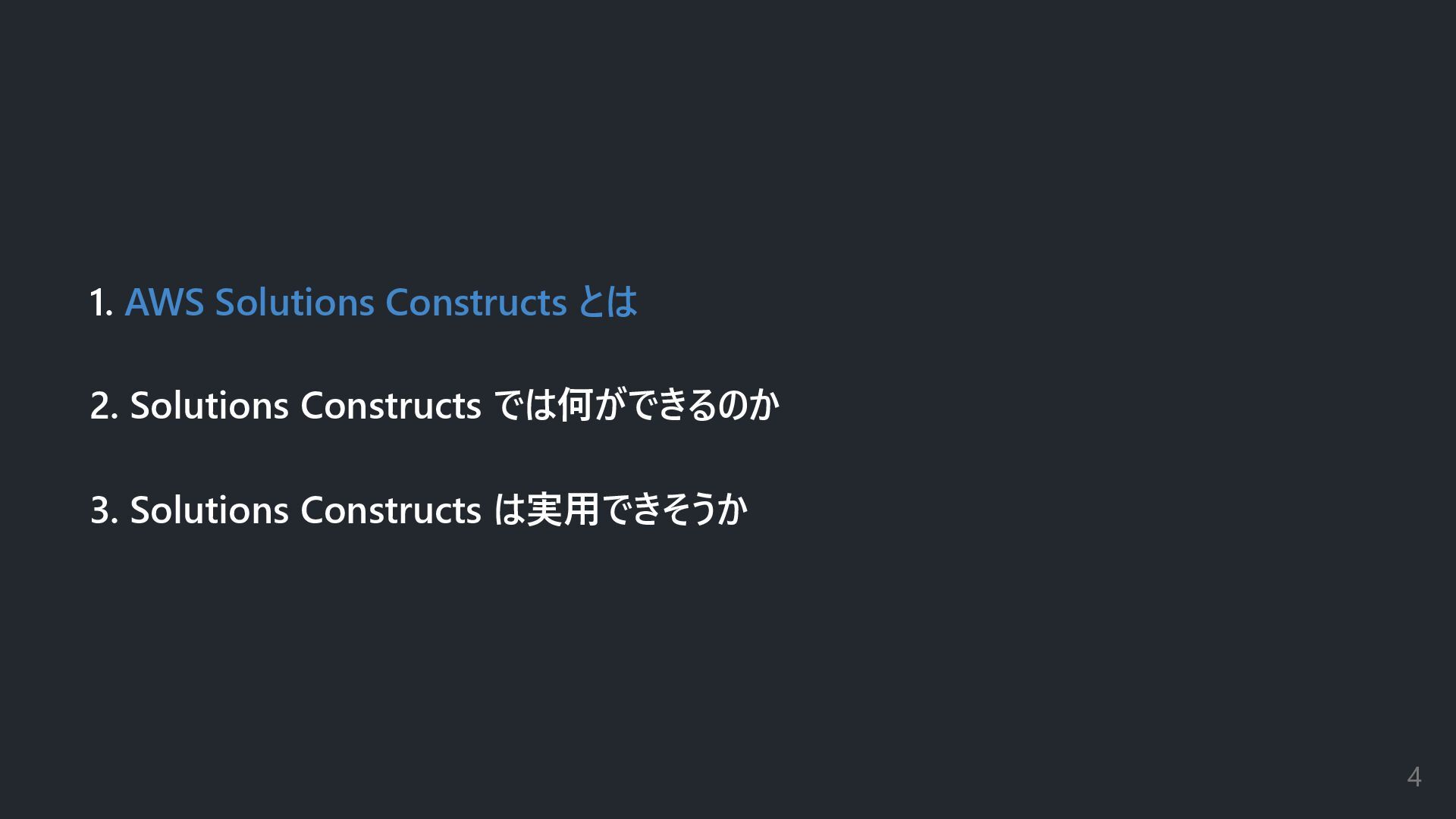Select the numeral 2. of the second item
This screenshot has width=1456, height=819.
pos(104,406)
